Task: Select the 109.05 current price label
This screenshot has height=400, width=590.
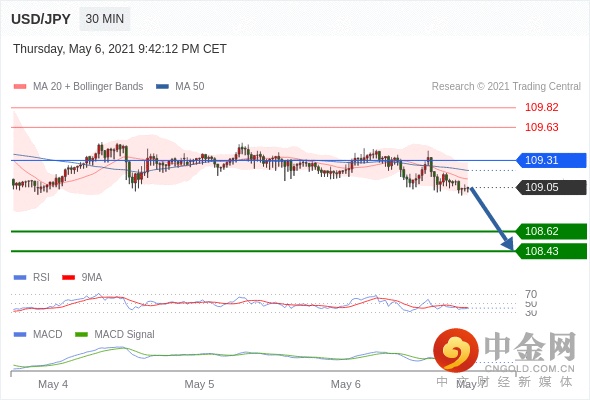Action: (x=550, y=187)
